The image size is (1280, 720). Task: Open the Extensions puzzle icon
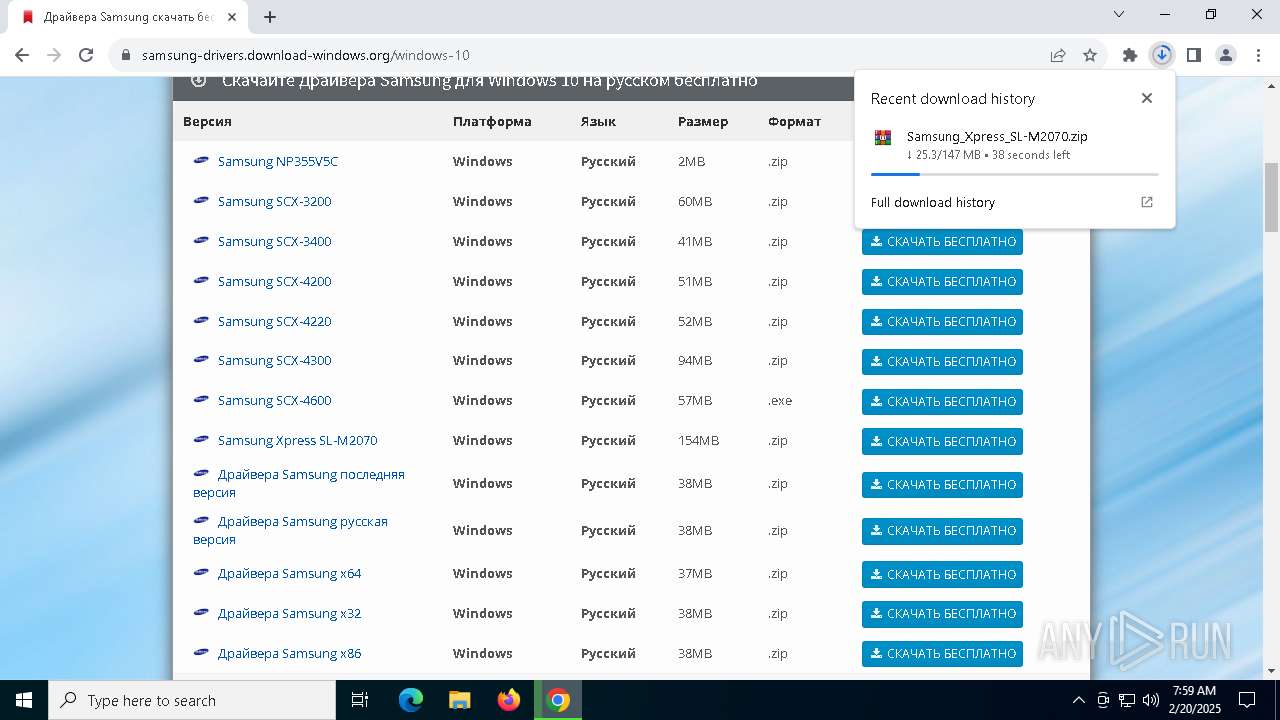pyautogui.click(x=1130, y=55)
